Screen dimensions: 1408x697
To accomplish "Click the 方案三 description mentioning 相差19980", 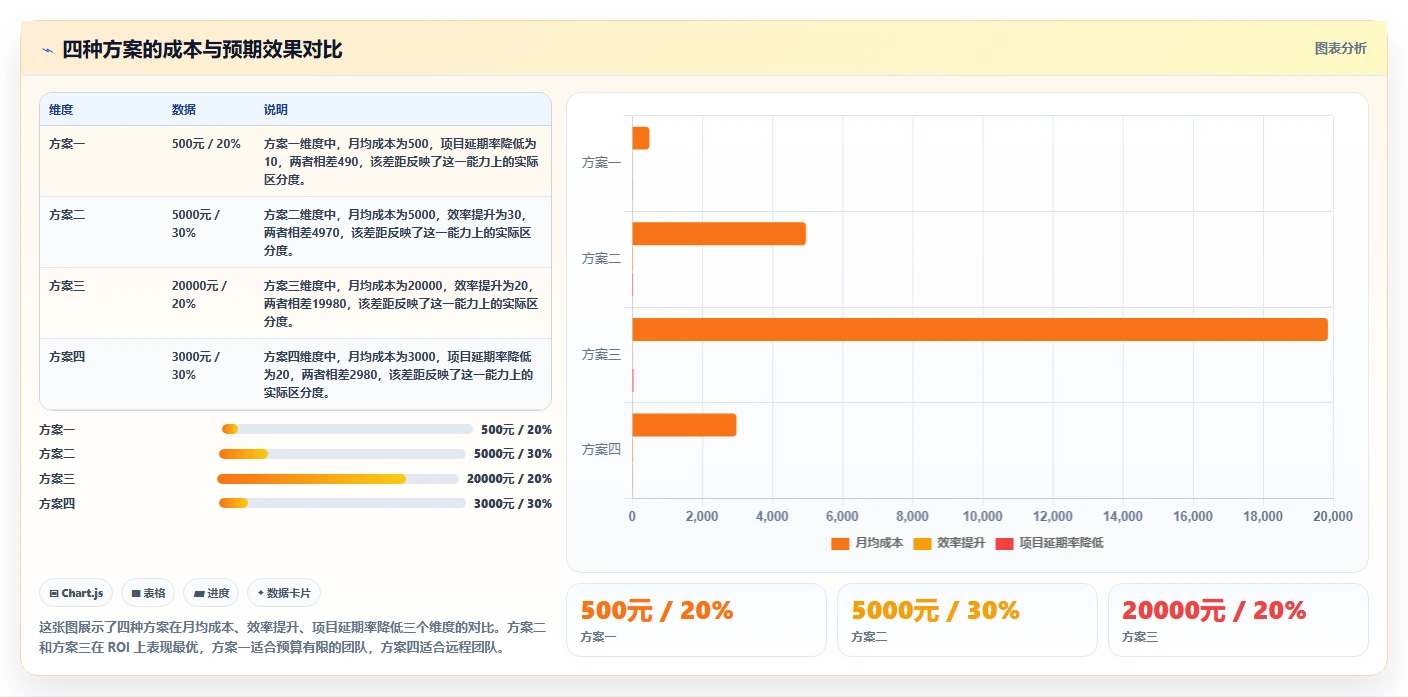I will (x=401, y=304).
